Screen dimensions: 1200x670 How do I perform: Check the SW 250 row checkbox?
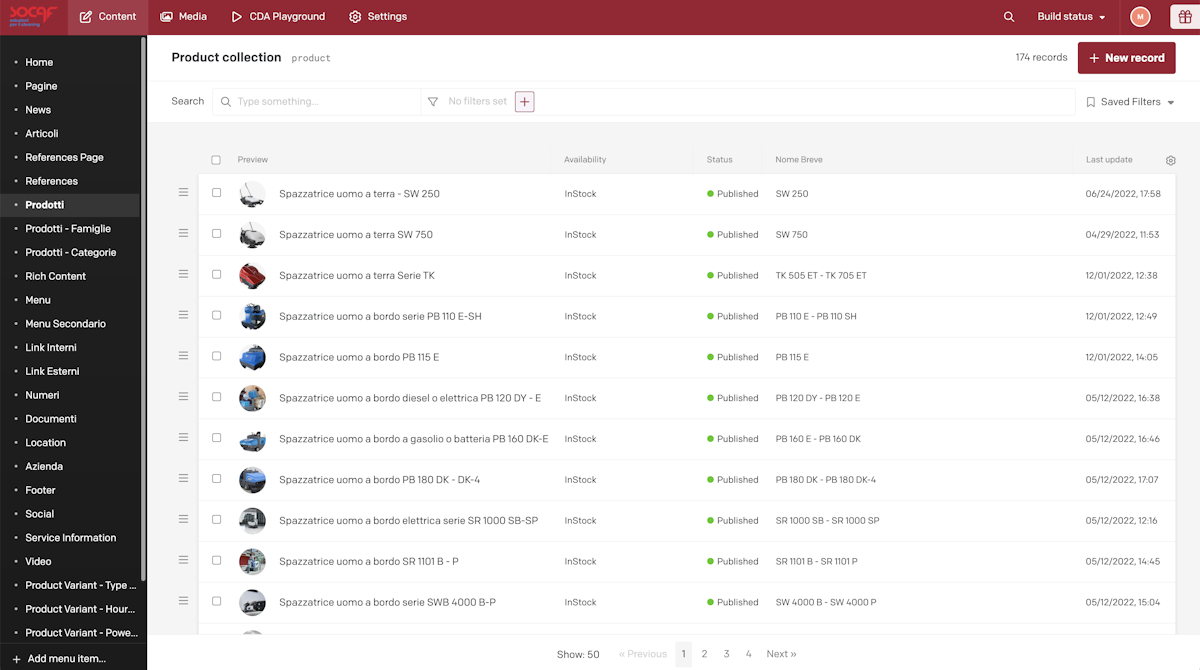point(216,193)
